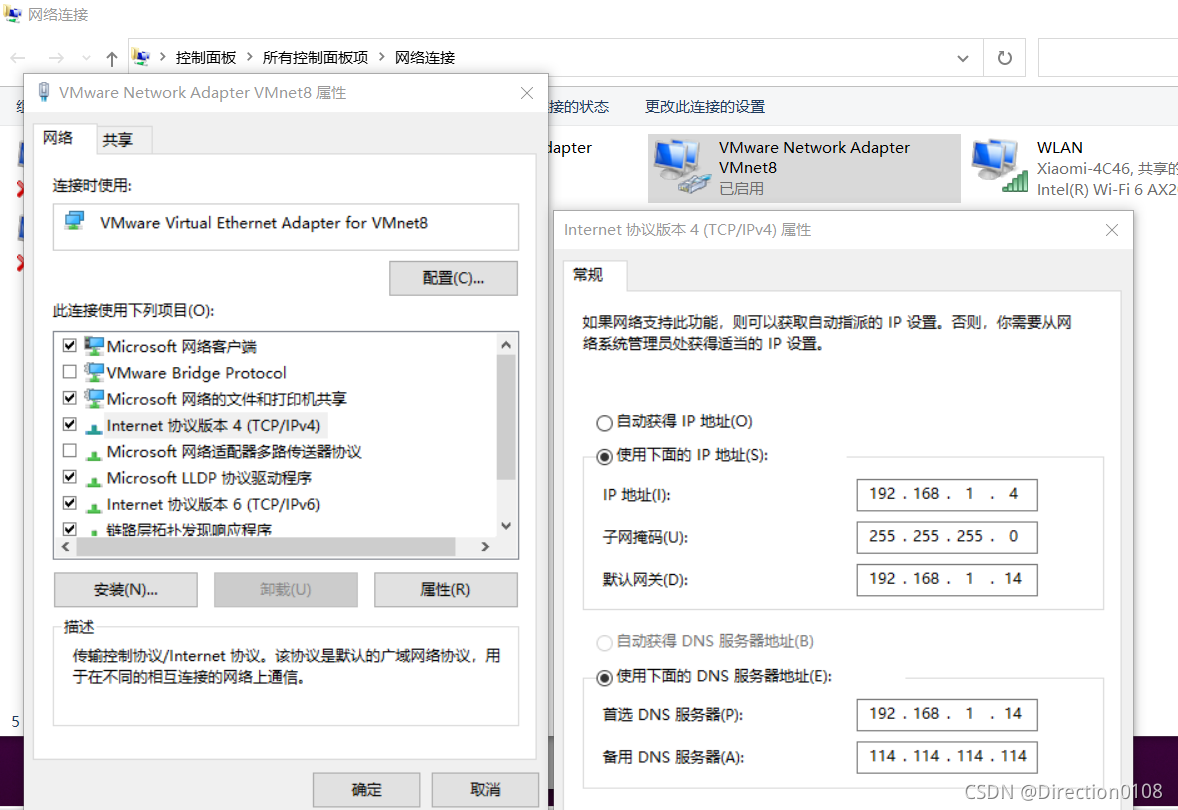Click the 网络连接 window title icon
The height and width of the screenshot is (810, 1178).
tap(13, 14)
